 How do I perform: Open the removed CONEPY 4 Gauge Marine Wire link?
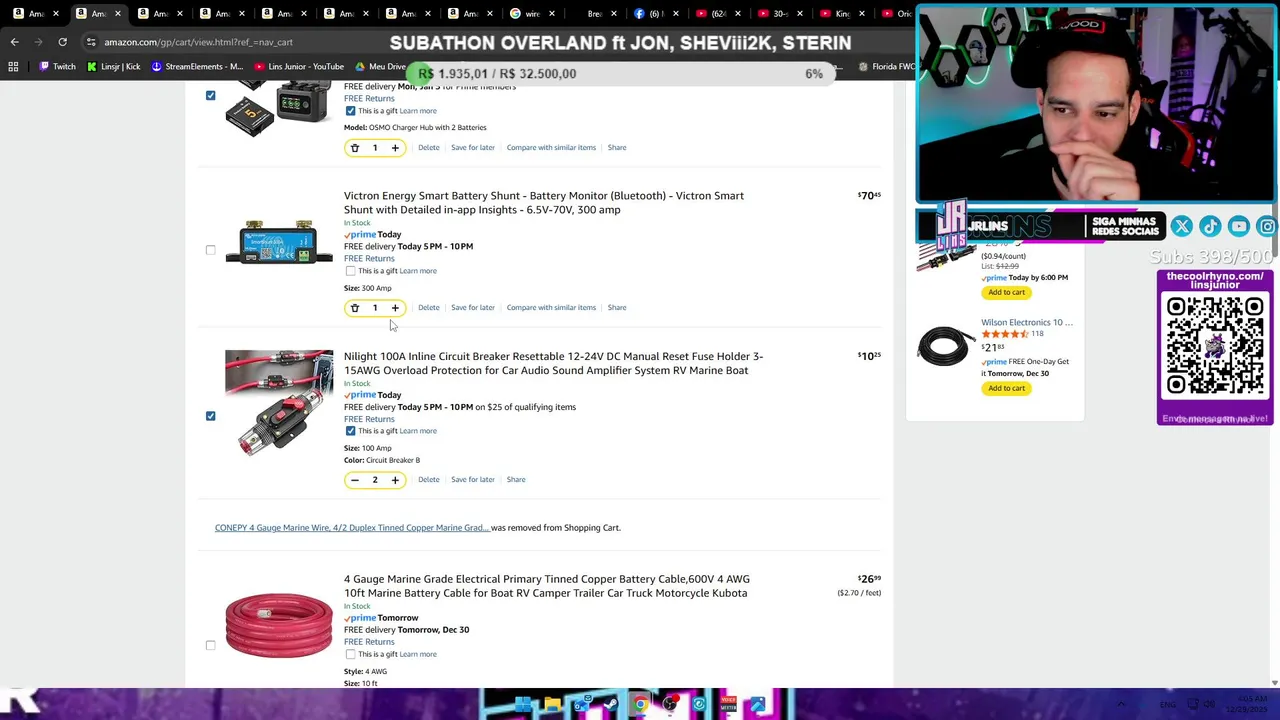[x=352, y=528]
